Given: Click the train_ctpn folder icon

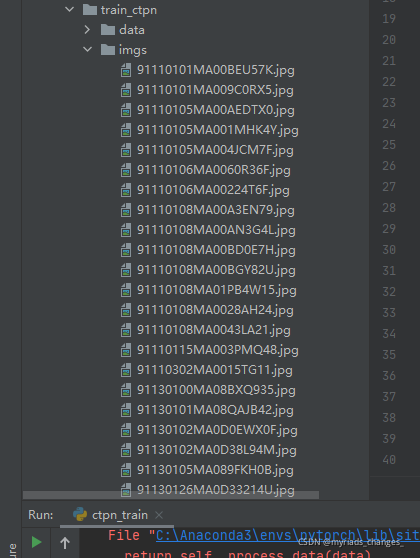Looking at the screenshot, I should tap(90, 10).
